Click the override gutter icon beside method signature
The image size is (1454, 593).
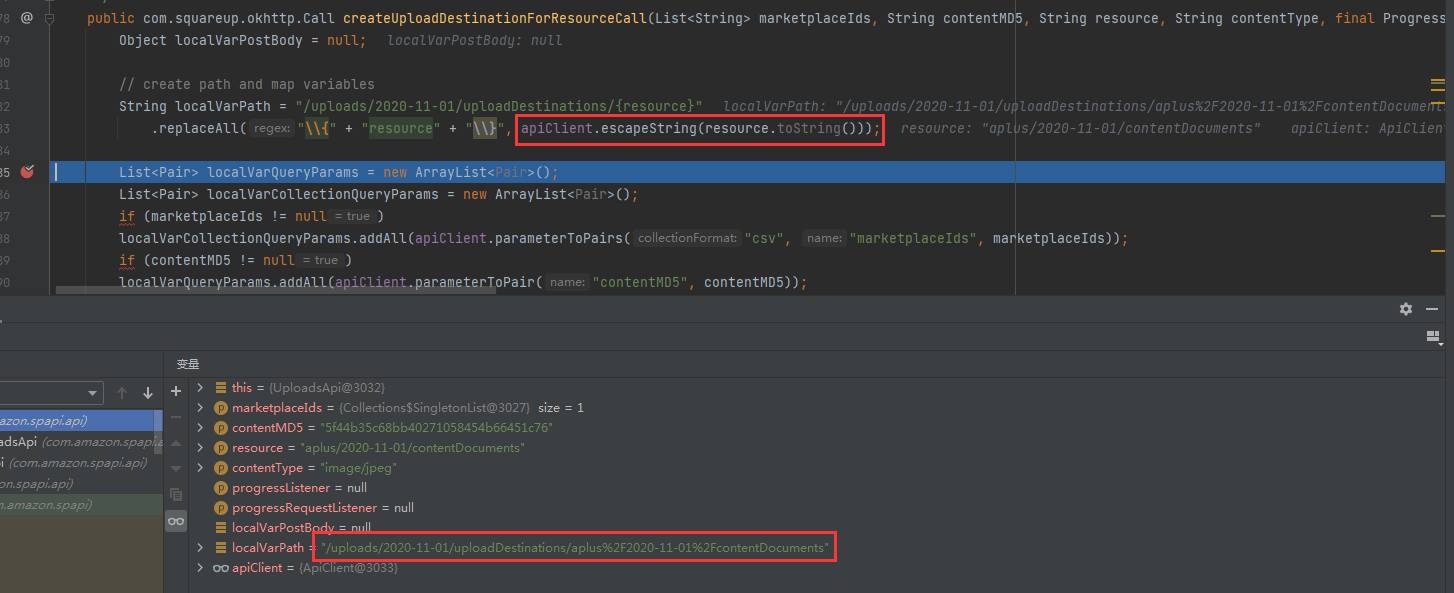coord(27,18)
